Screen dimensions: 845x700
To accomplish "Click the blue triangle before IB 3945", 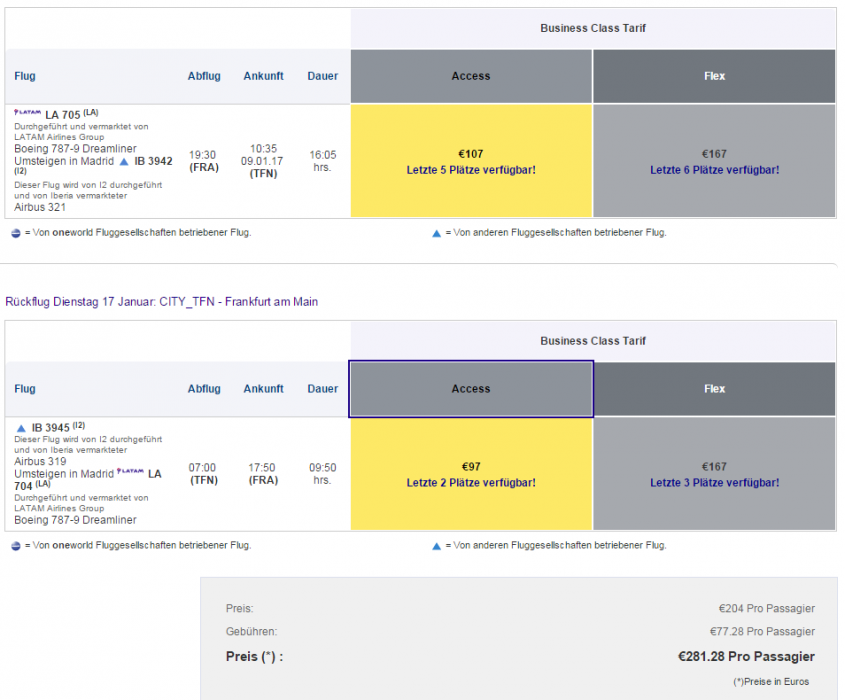I will pos(21,428).
